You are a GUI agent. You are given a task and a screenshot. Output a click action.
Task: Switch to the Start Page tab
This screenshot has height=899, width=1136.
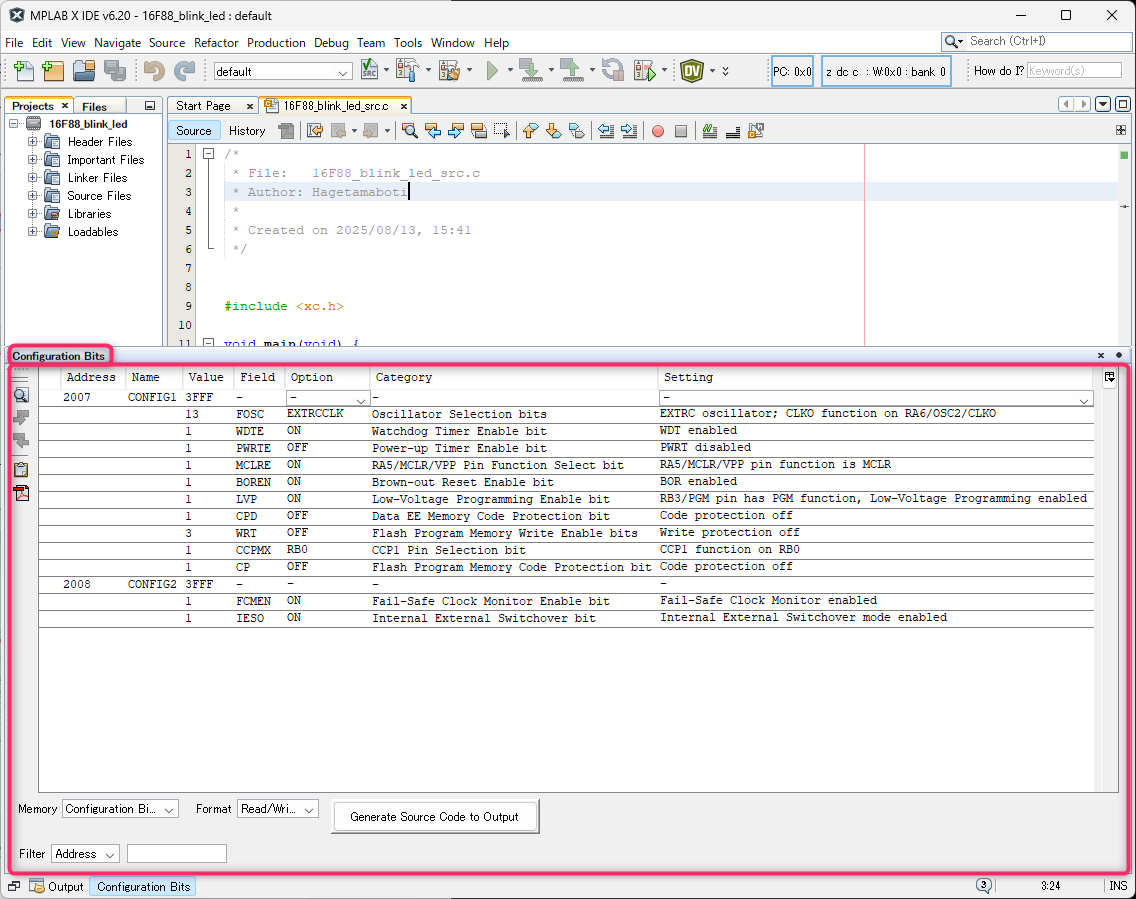pos(203,106)
